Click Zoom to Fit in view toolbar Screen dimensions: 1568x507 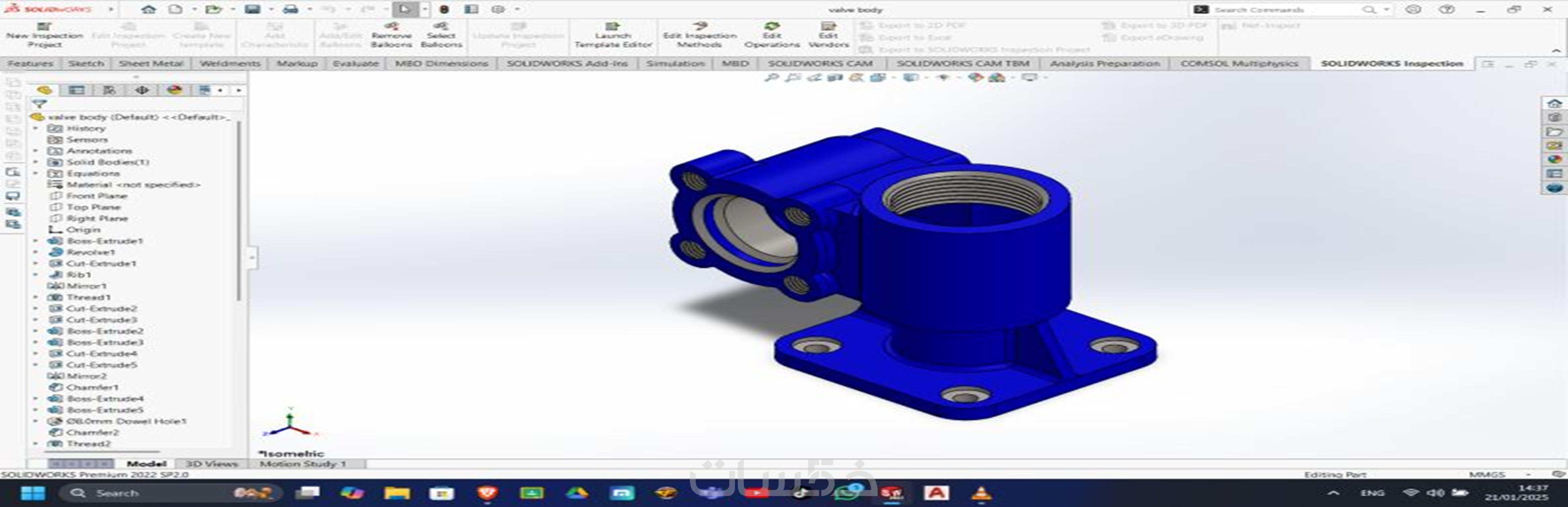pos(771,77)
